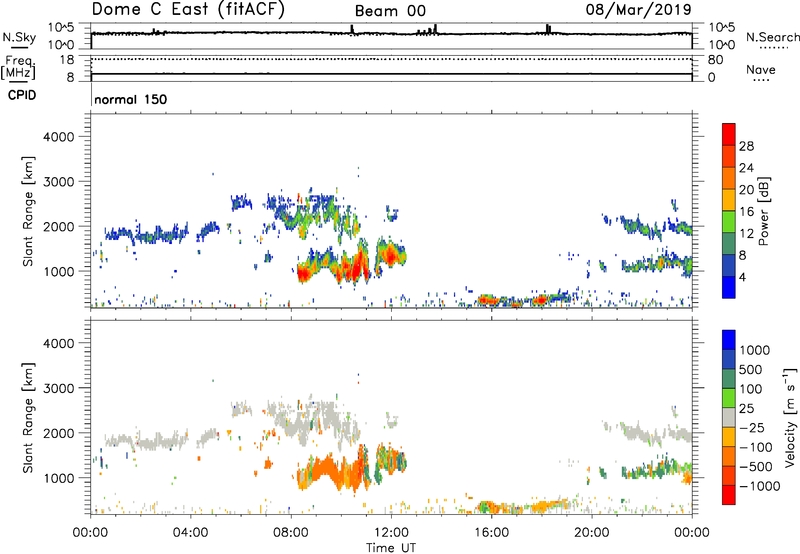Image resolution: width=800 pixels, height=554 pixels.
Task: Click the '28' power color bar tick
Action: click(746, 146)
